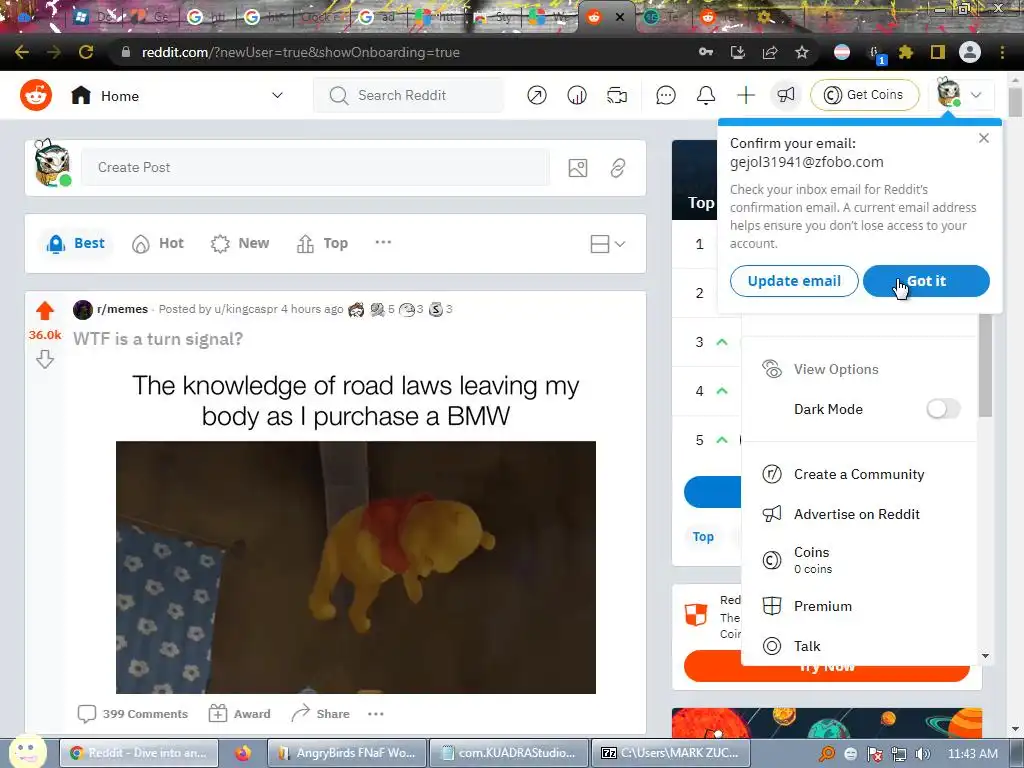Click the Create Post input field
Viewport: 1024px width, 768px height.
(315, 167)
